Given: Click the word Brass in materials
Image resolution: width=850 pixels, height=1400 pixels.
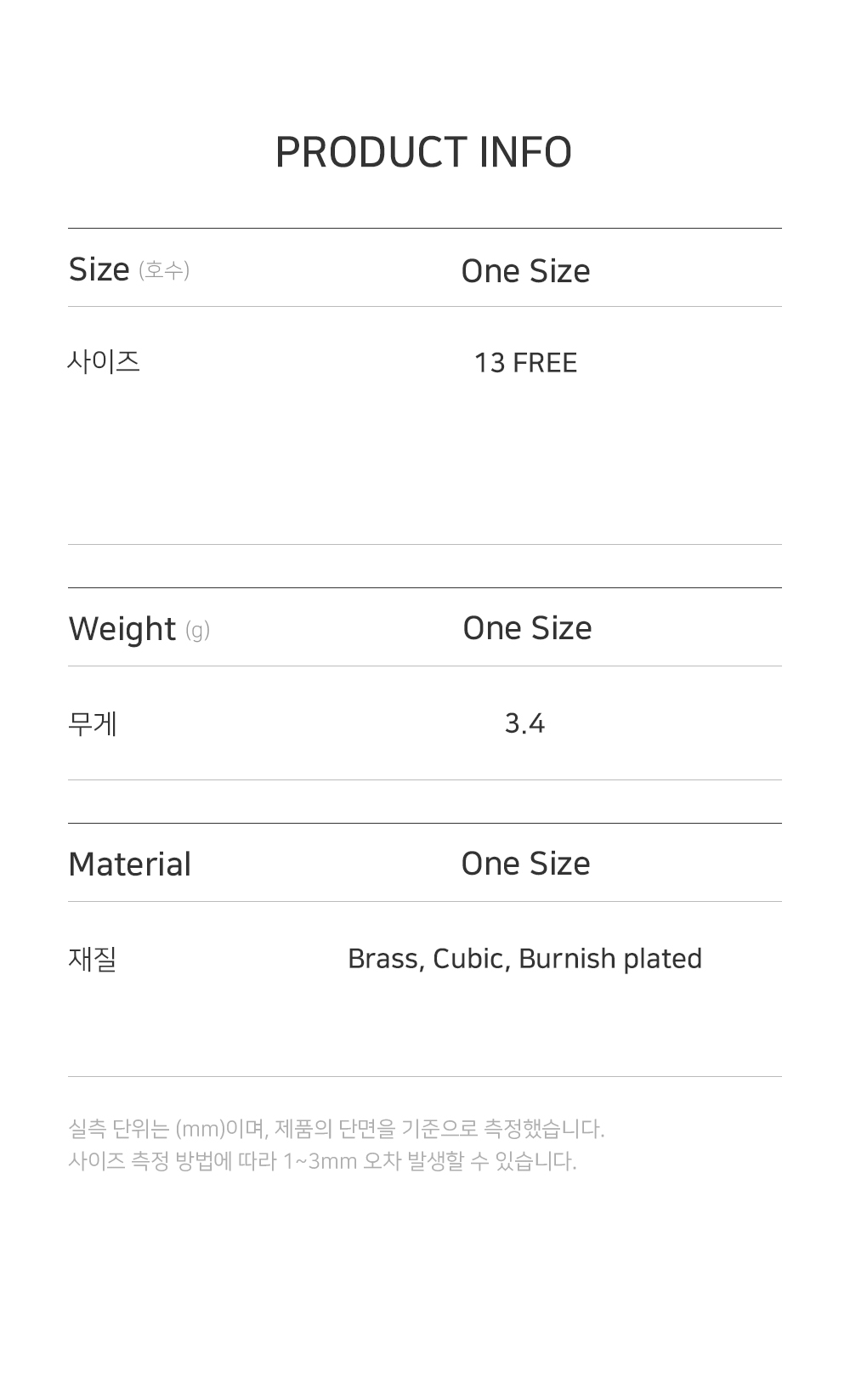Looking at the screenshot, I should coord(385,959).
